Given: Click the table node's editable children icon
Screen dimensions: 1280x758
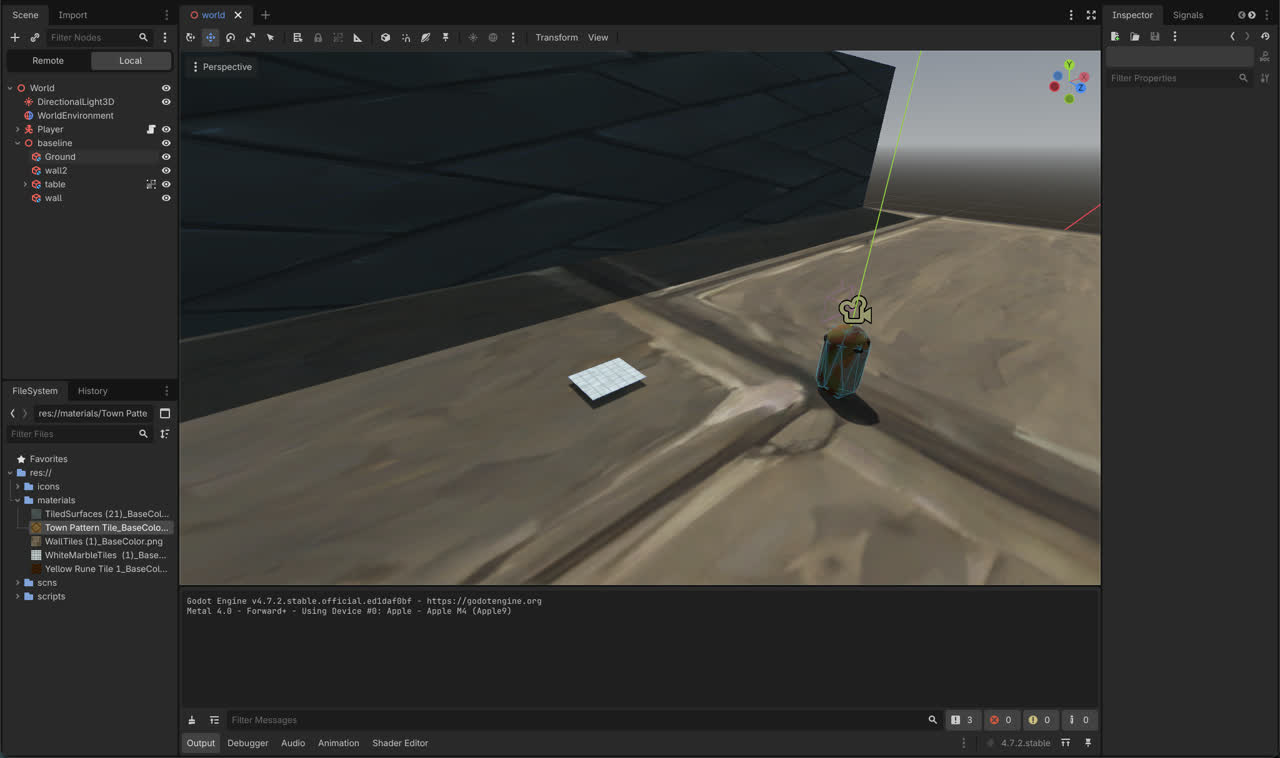Looking at the screenshot, I should [x=151, y=184].
